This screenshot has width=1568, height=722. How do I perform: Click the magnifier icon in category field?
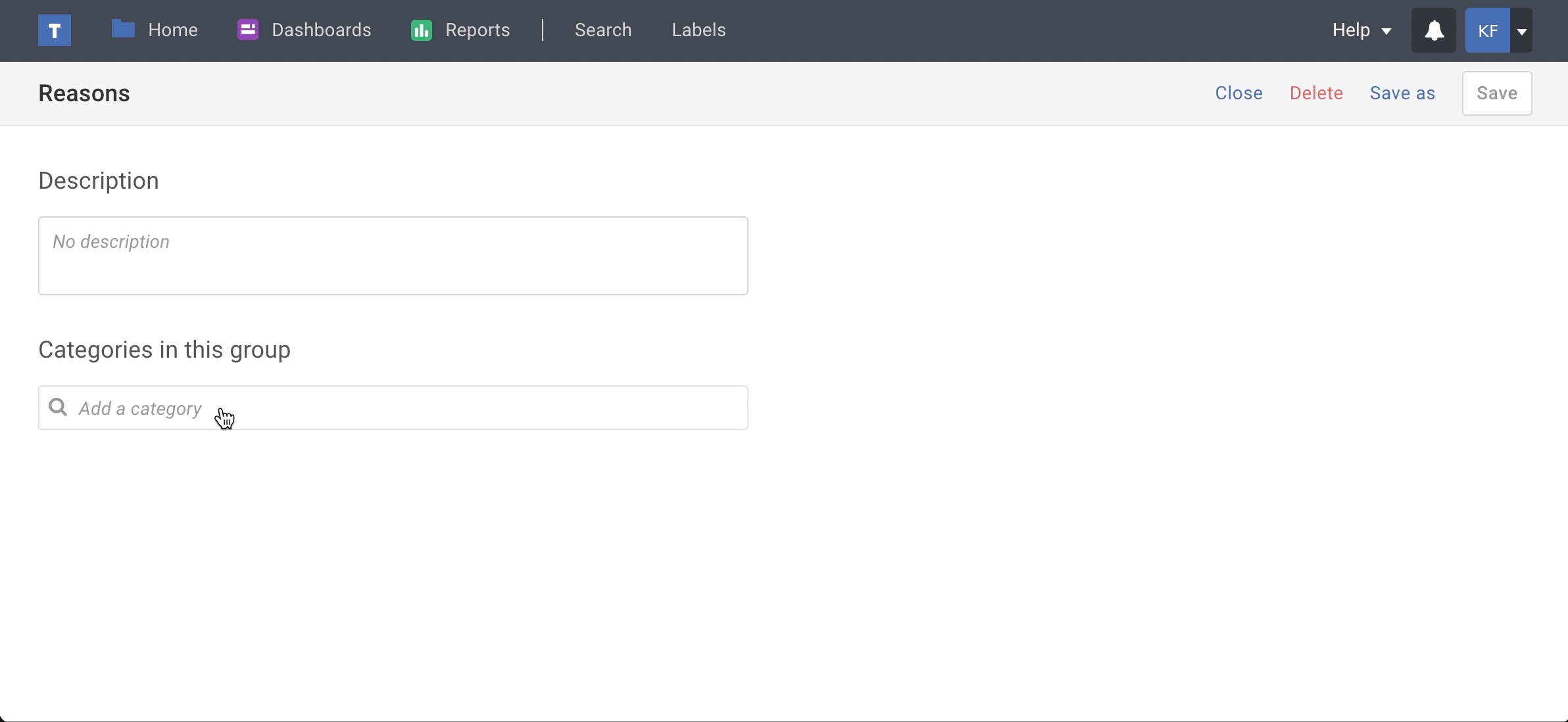(x=58, y=408)
